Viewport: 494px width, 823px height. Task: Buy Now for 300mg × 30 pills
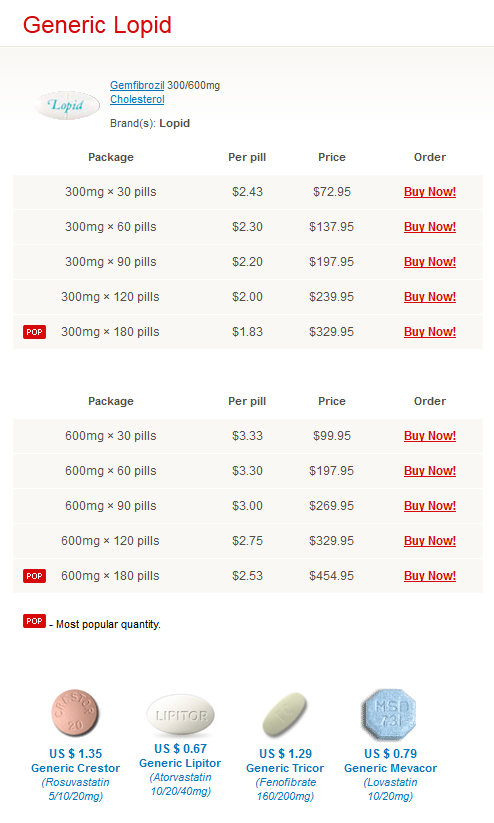pos(430,192)
